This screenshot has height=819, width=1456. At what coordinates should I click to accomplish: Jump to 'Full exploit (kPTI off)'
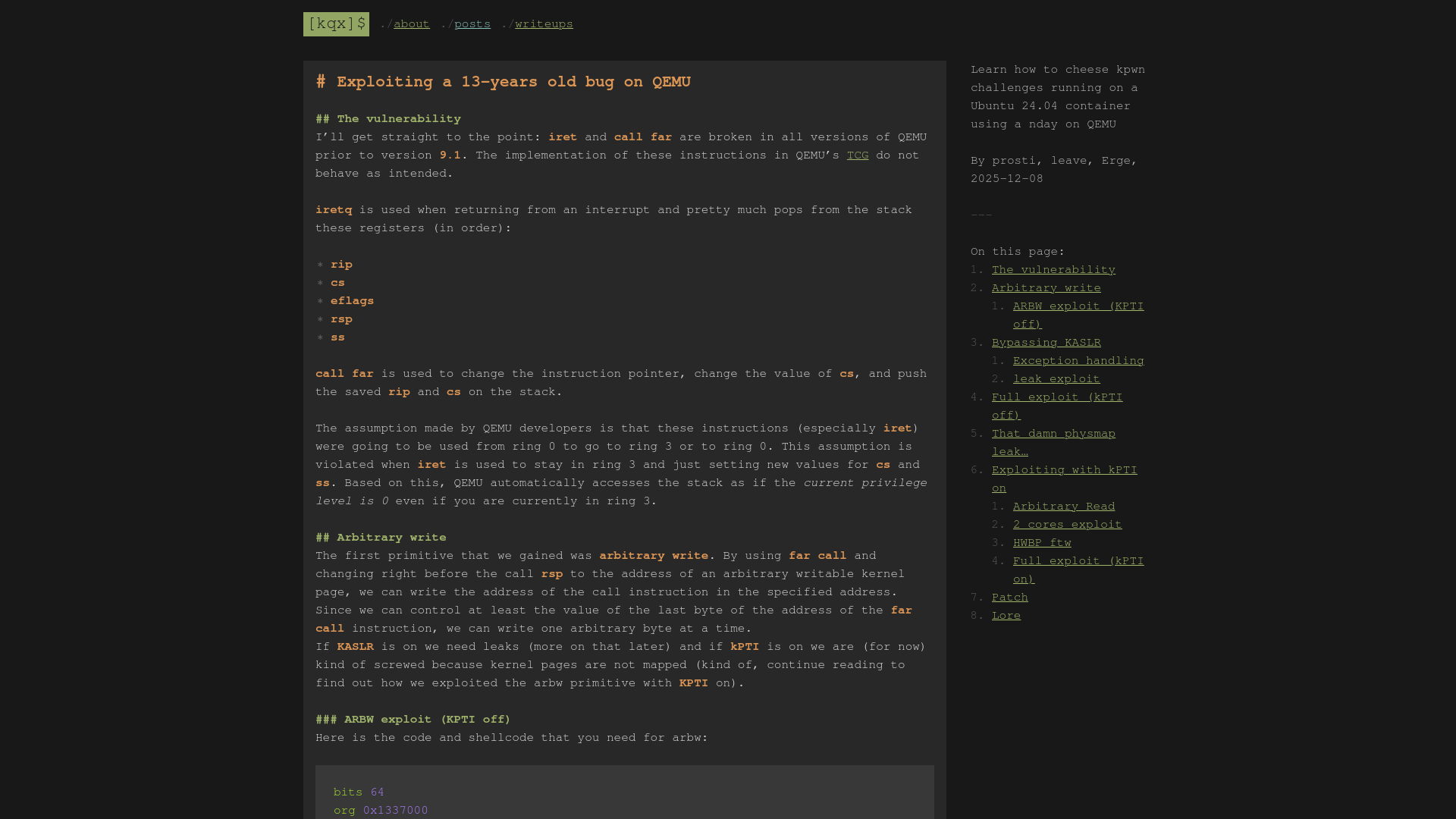pos(1056,397)
